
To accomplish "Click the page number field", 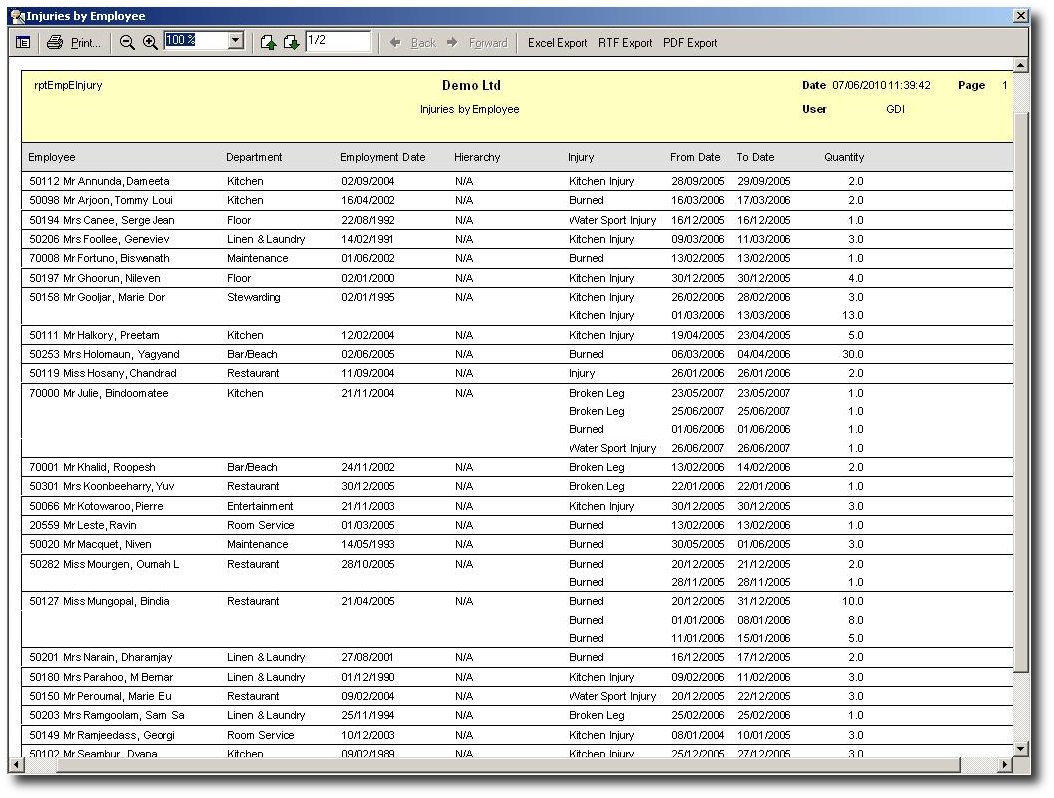I will coord(337,41).
